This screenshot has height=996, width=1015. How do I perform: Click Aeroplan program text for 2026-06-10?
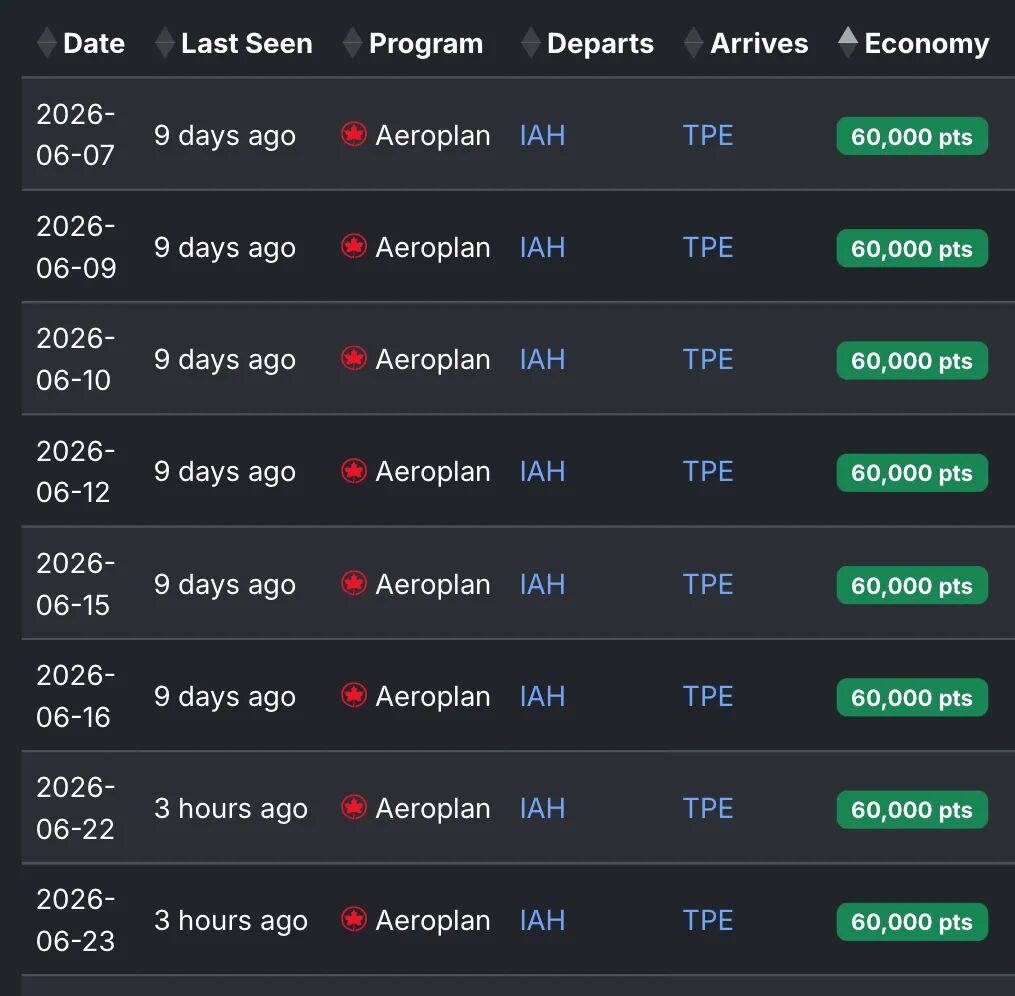click(432, 360)
